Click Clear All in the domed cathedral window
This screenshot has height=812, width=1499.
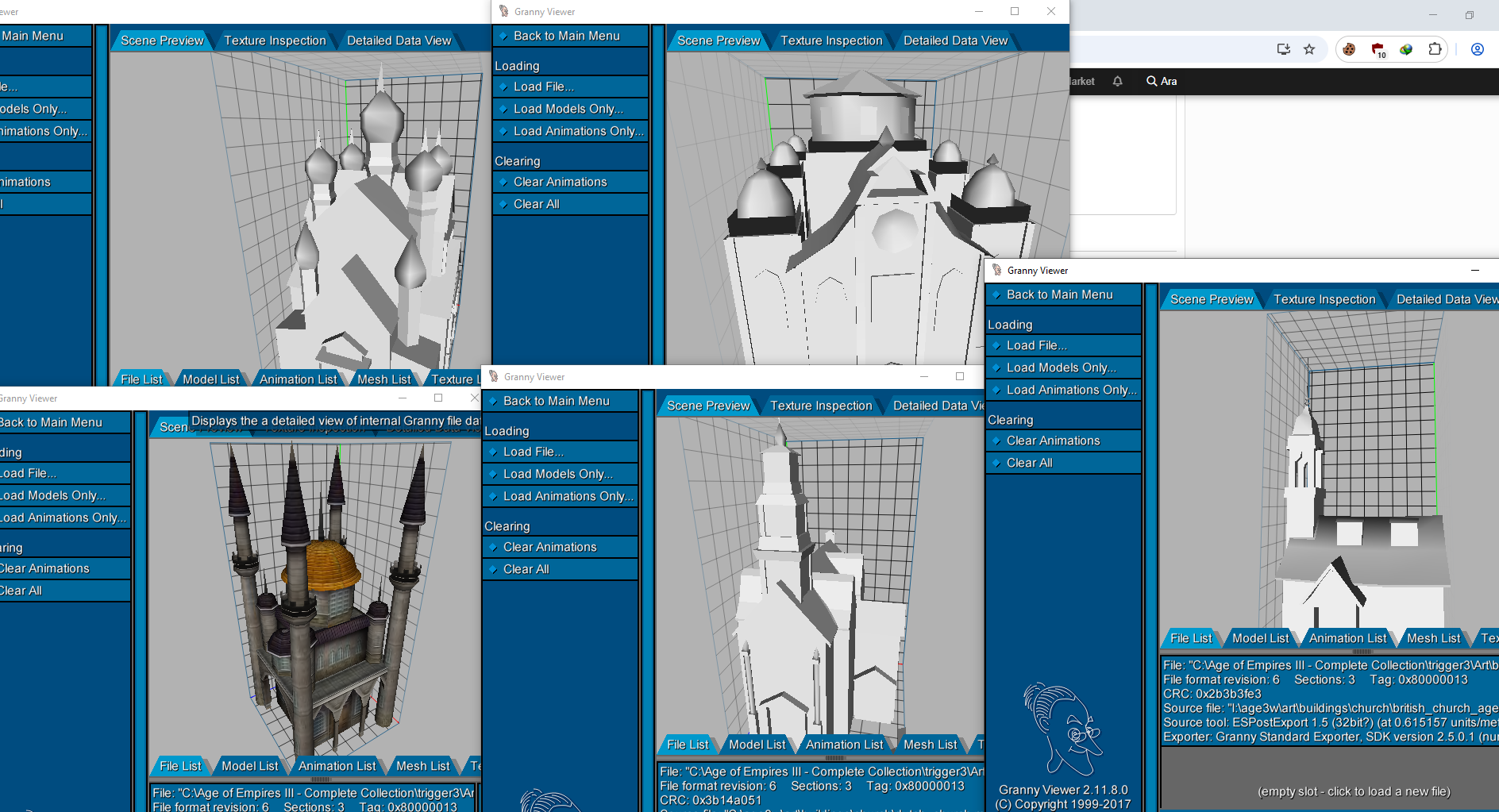(x=570, y=204)
